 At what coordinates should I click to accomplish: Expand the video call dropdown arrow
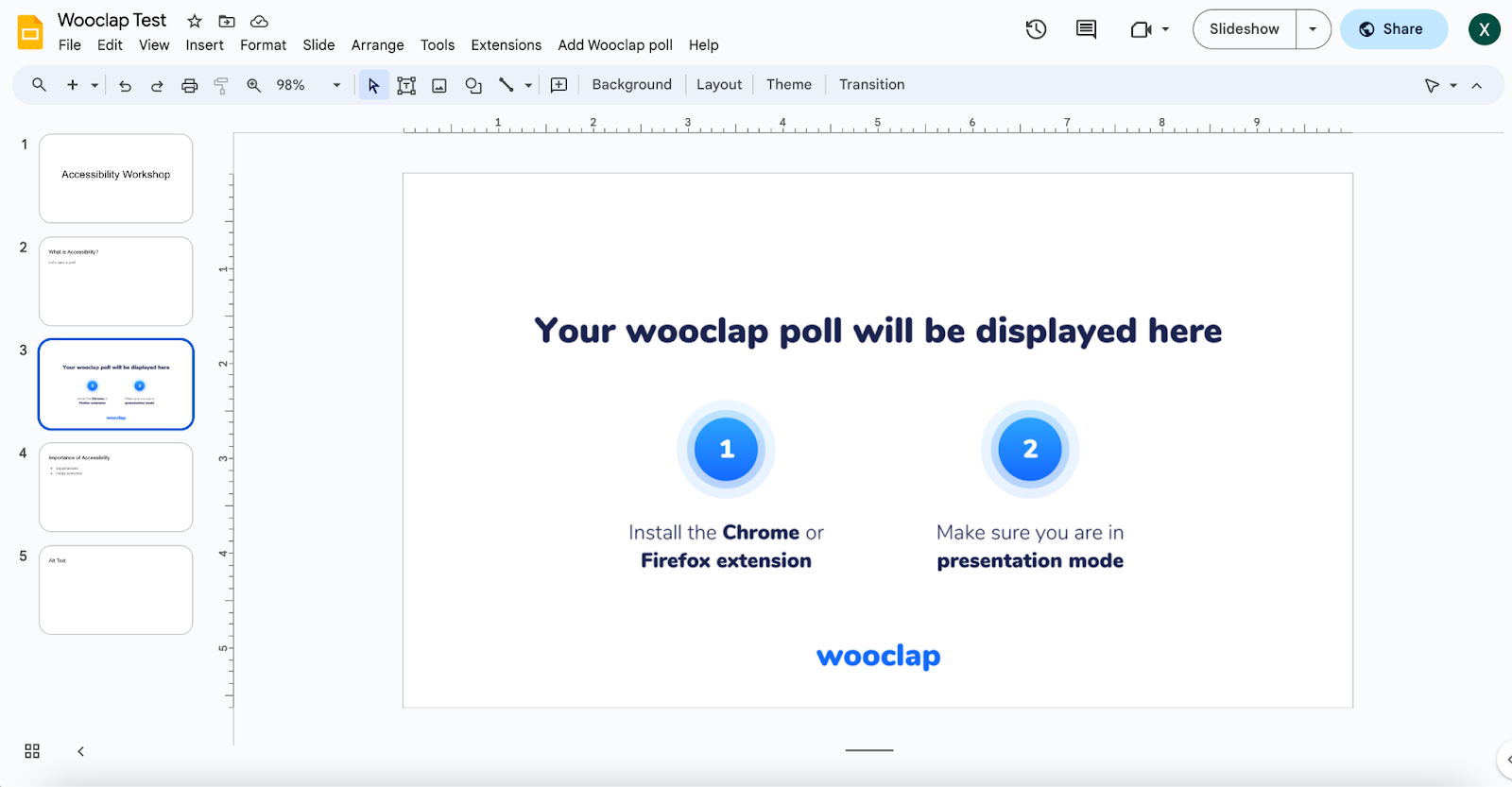[x=1165, y=29]
